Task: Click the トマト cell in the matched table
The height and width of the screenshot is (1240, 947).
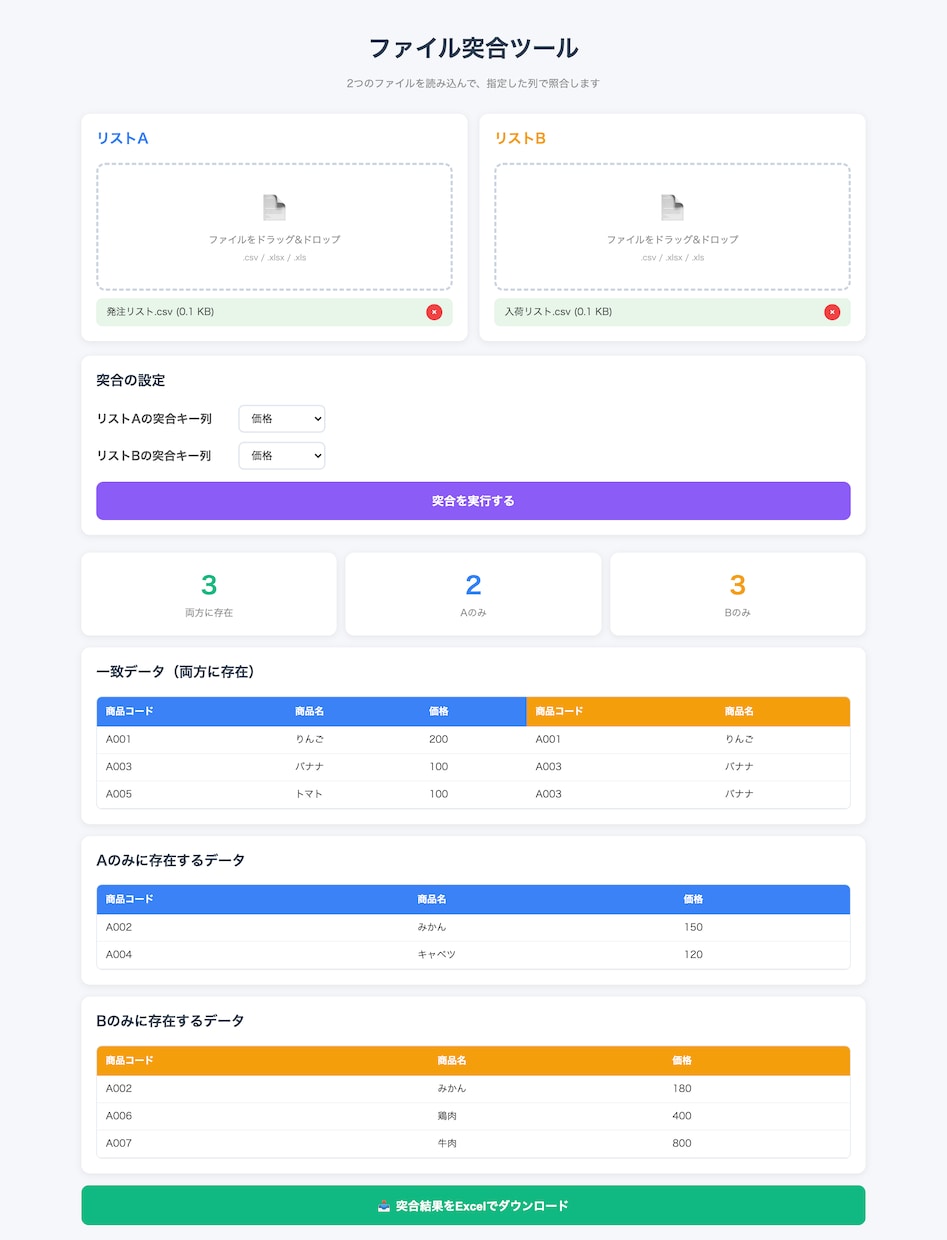Action: click(x=309, y=794)
